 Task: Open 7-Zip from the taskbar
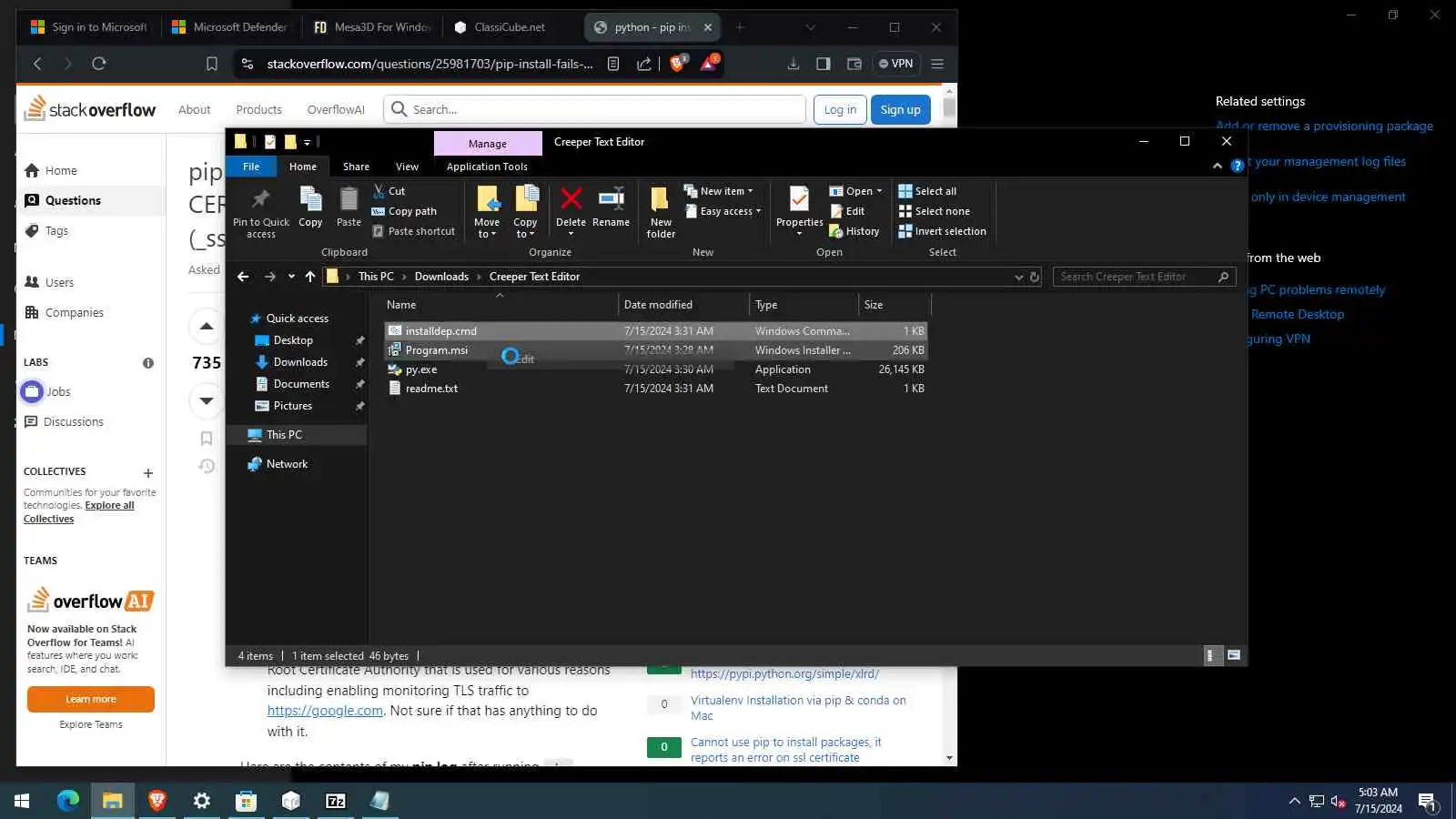coord(336,801)
